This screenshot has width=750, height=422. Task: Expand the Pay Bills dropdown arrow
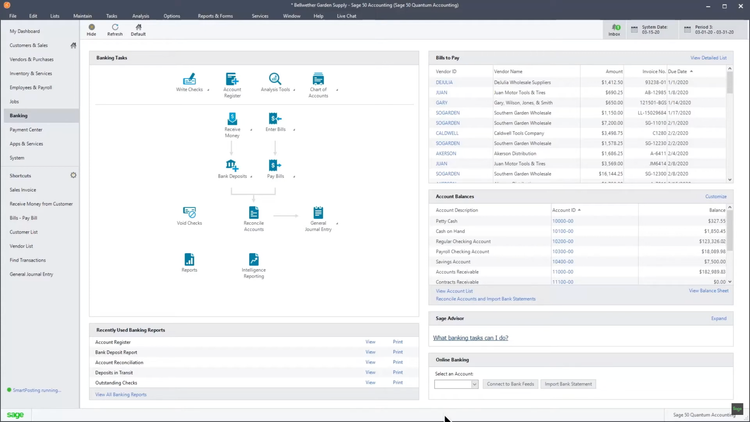(294, 177)
